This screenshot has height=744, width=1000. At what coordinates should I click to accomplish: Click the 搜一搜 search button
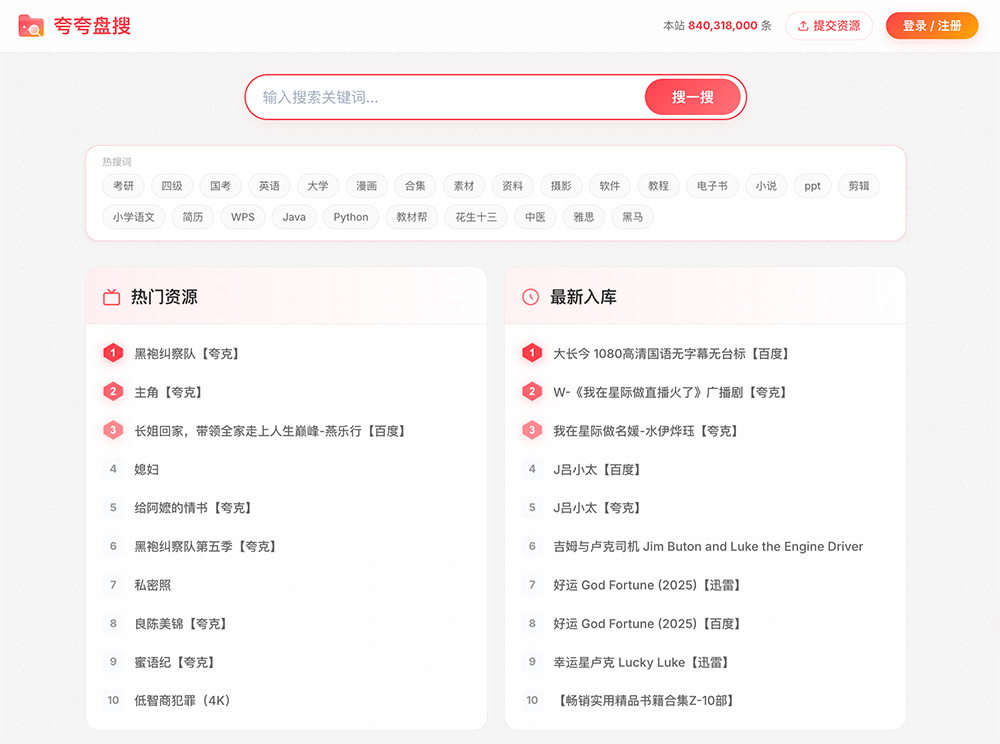(693, 97)
